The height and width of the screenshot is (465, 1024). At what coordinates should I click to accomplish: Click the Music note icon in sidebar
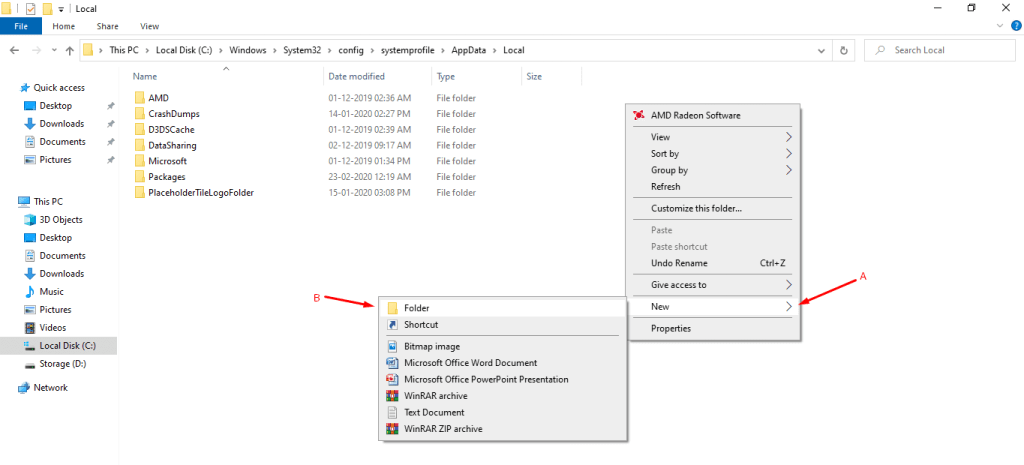29,291
